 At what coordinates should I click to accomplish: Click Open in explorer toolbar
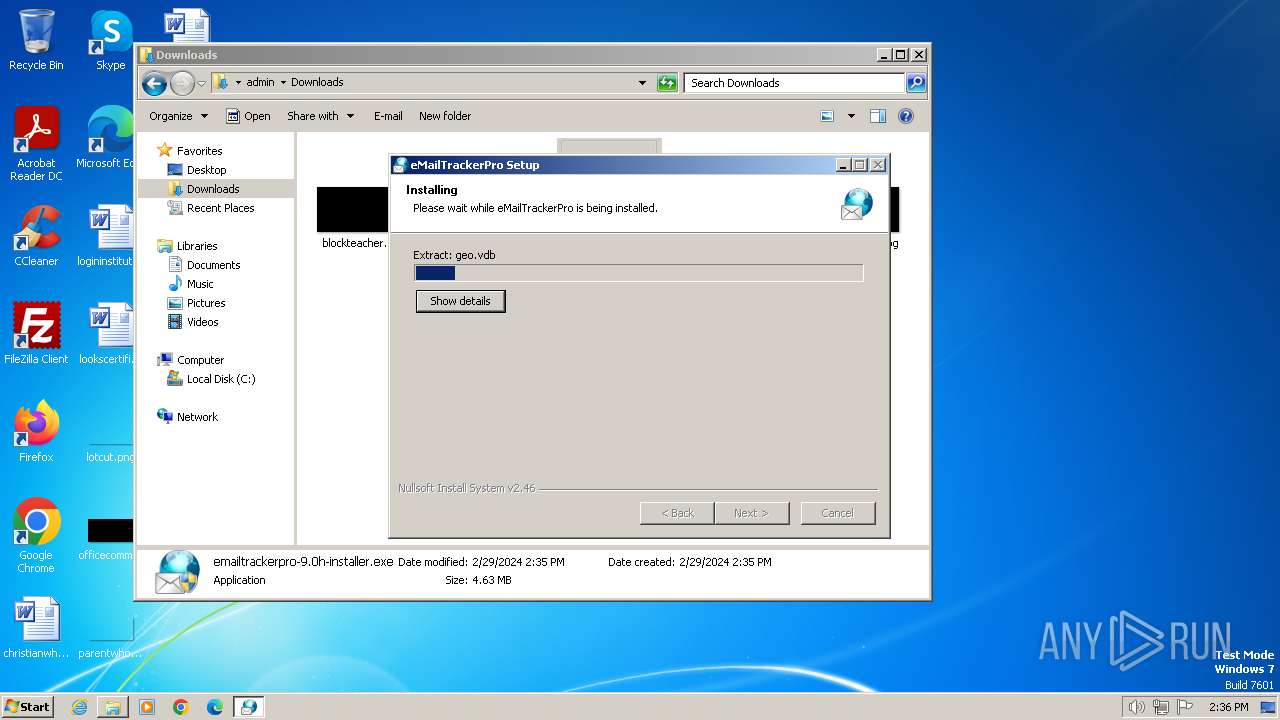point(248,116)
